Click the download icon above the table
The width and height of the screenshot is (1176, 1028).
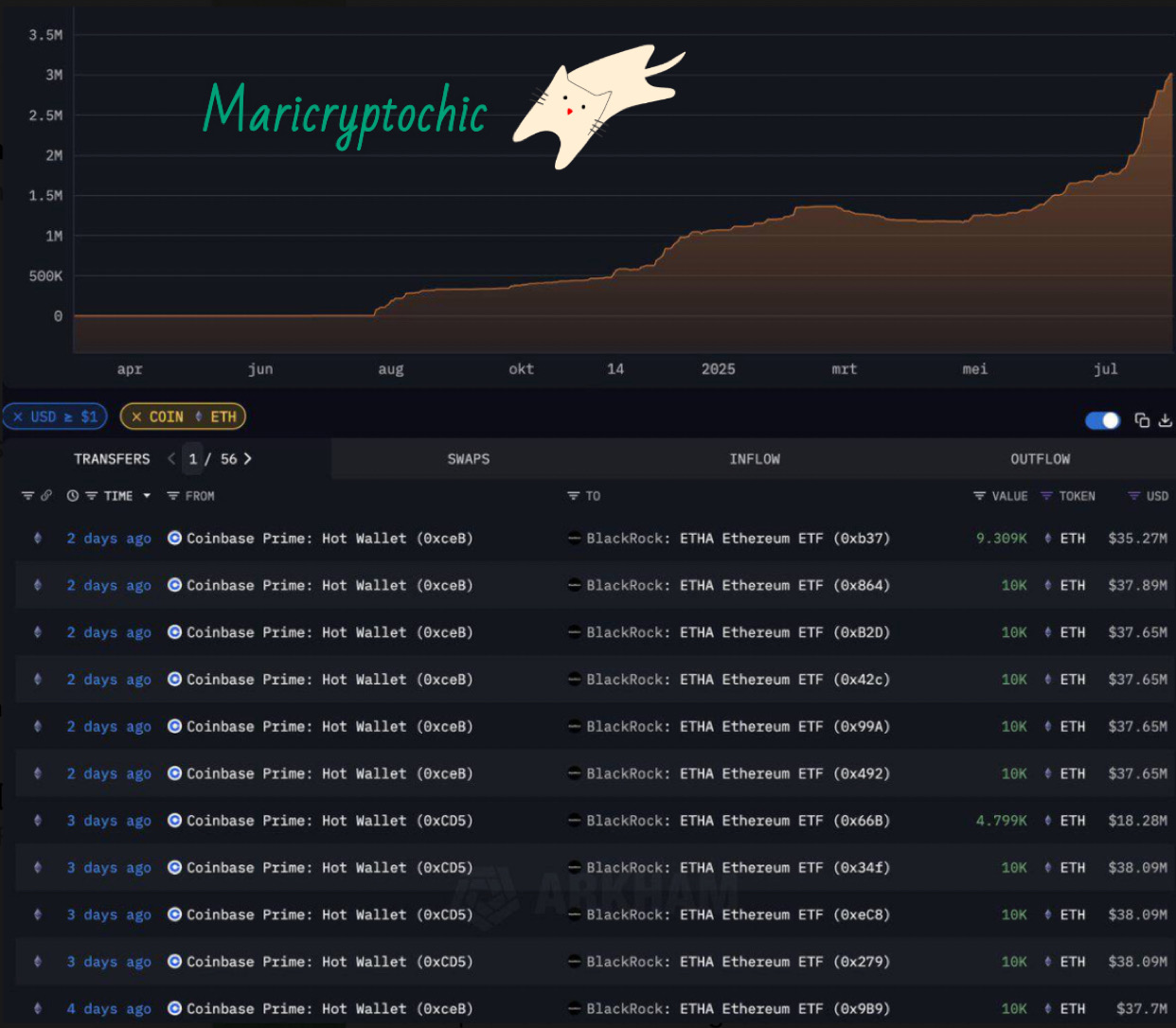point(1165,420)
